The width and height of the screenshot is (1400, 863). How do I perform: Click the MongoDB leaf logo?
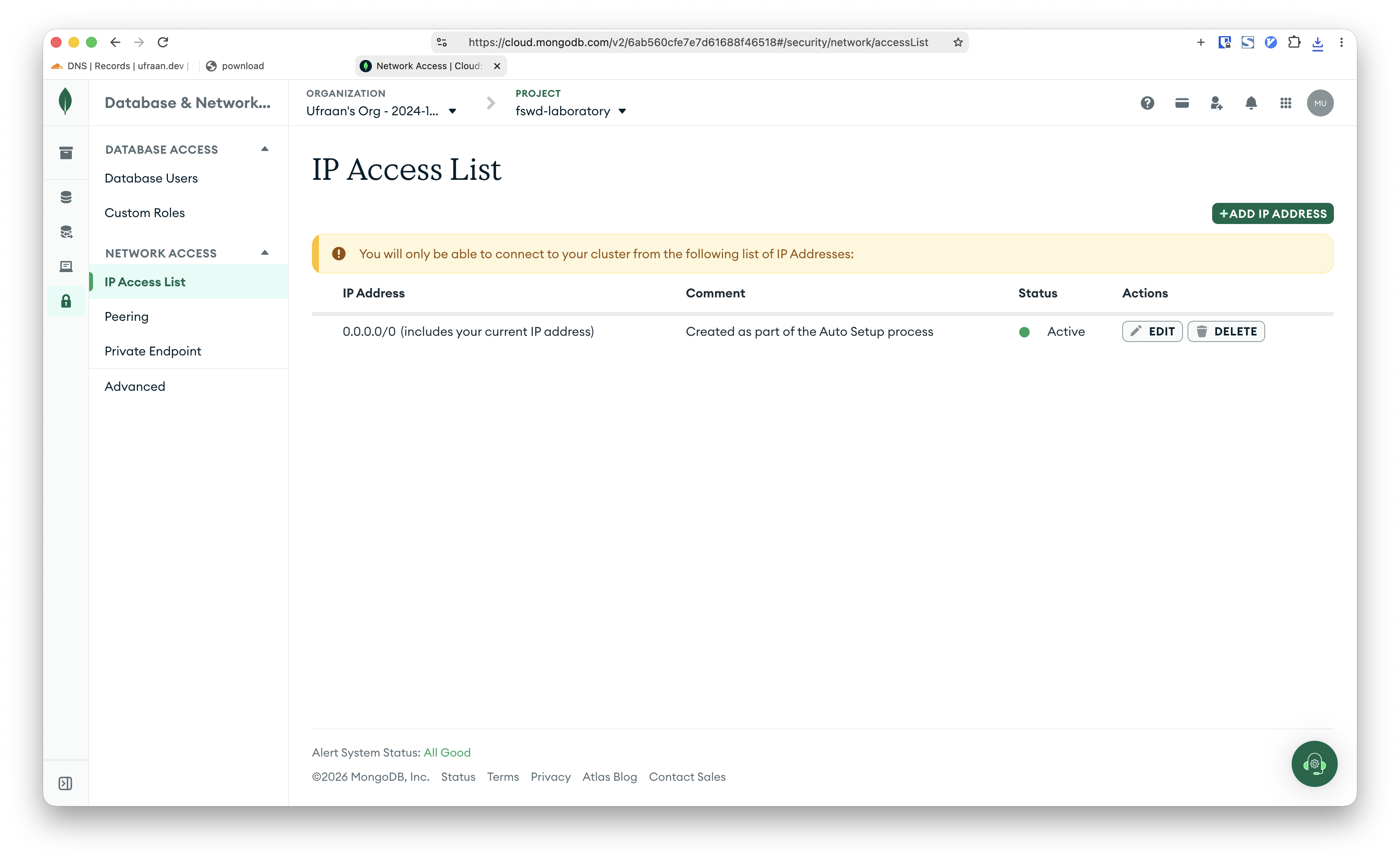pos(66,101)
